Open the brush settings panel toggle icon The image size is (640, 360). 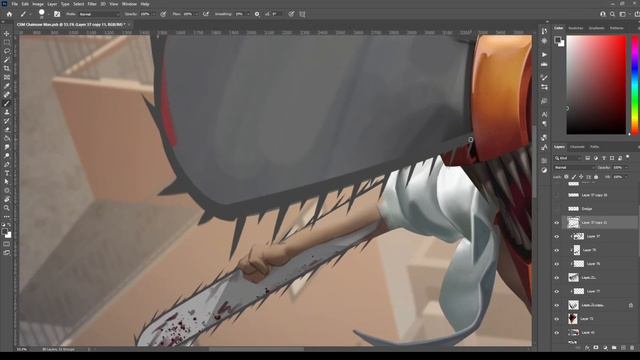pos(57,14)
